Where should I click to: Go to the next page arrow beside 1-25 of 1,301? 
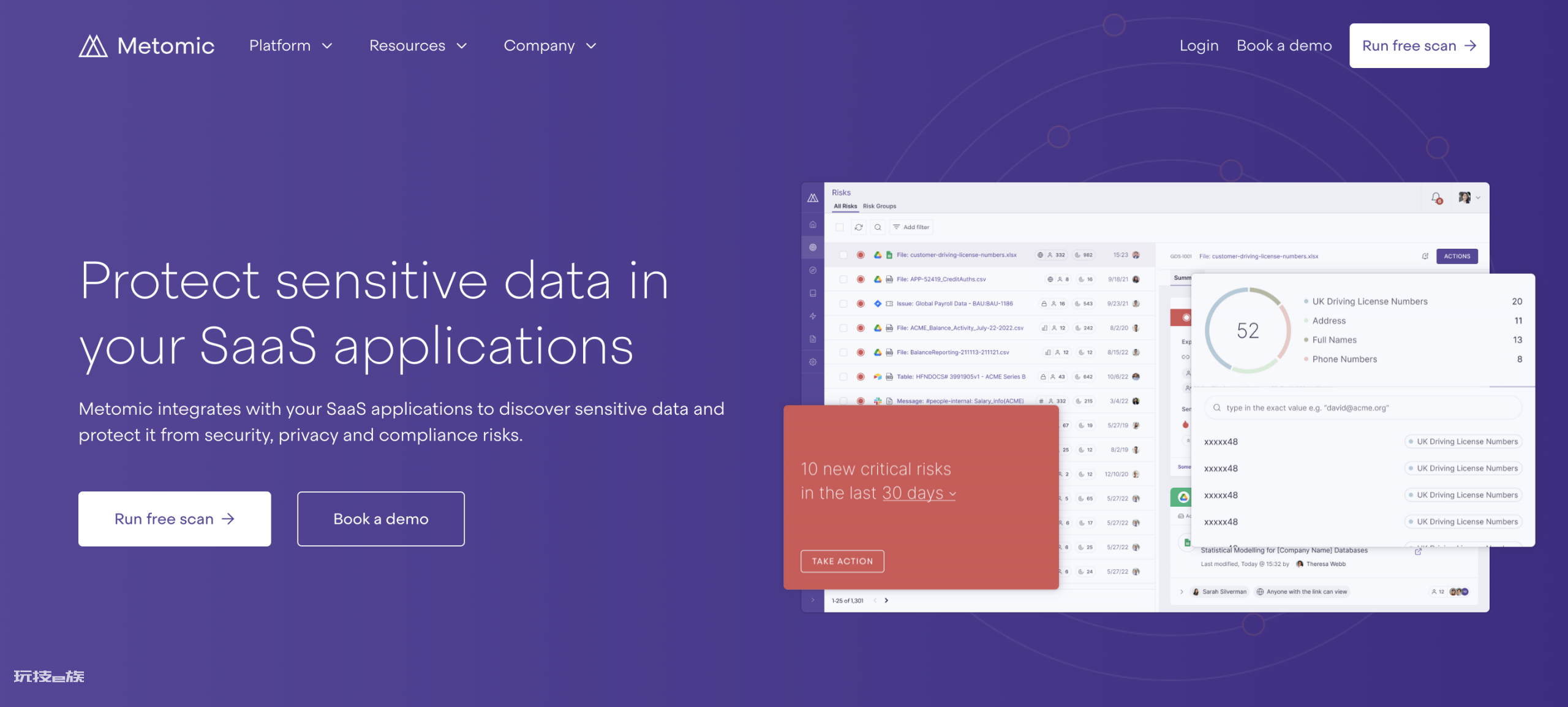click(886, 600)
